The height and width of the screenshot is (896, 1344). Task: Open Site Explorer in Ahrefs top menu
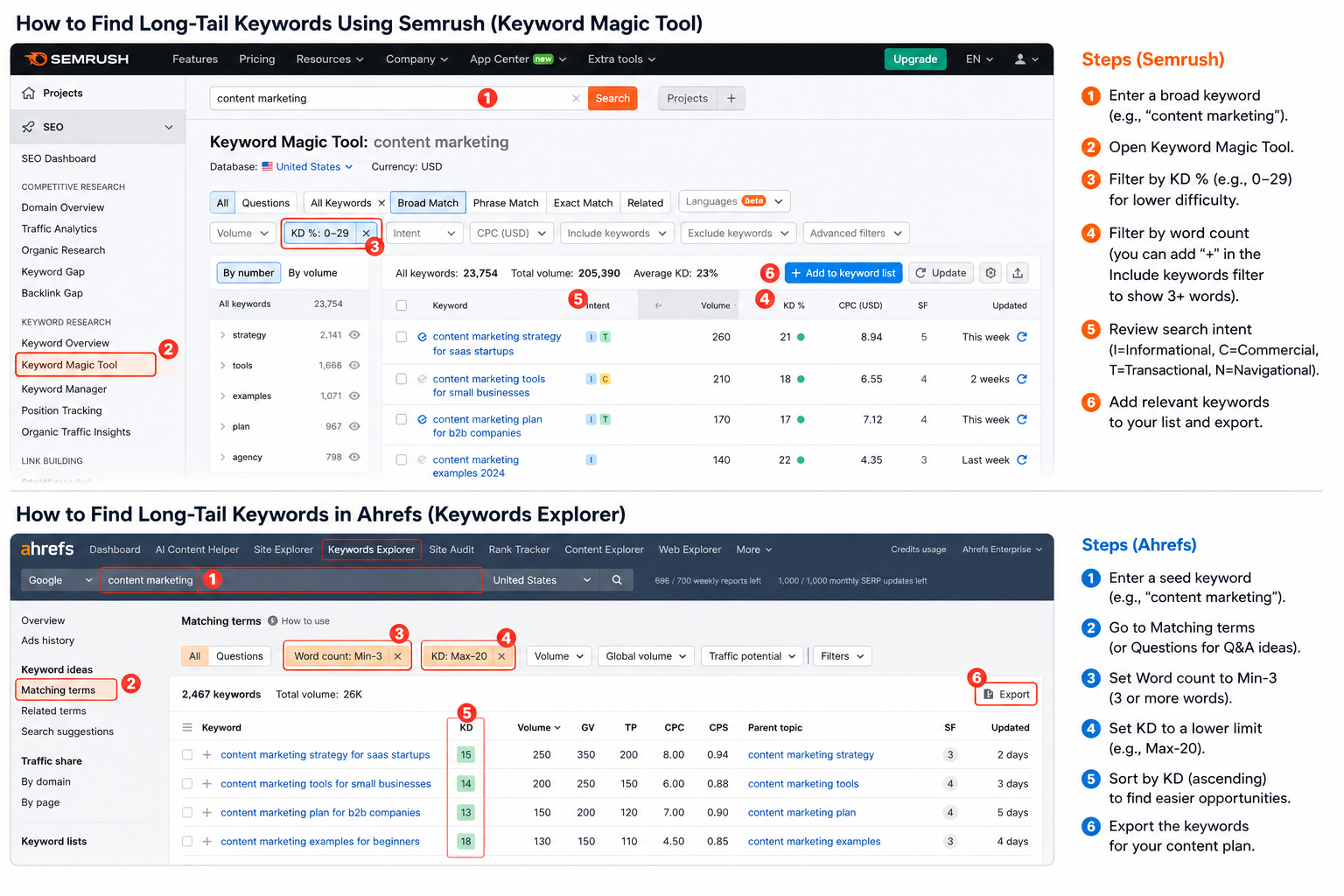click(x=283, y=549)
